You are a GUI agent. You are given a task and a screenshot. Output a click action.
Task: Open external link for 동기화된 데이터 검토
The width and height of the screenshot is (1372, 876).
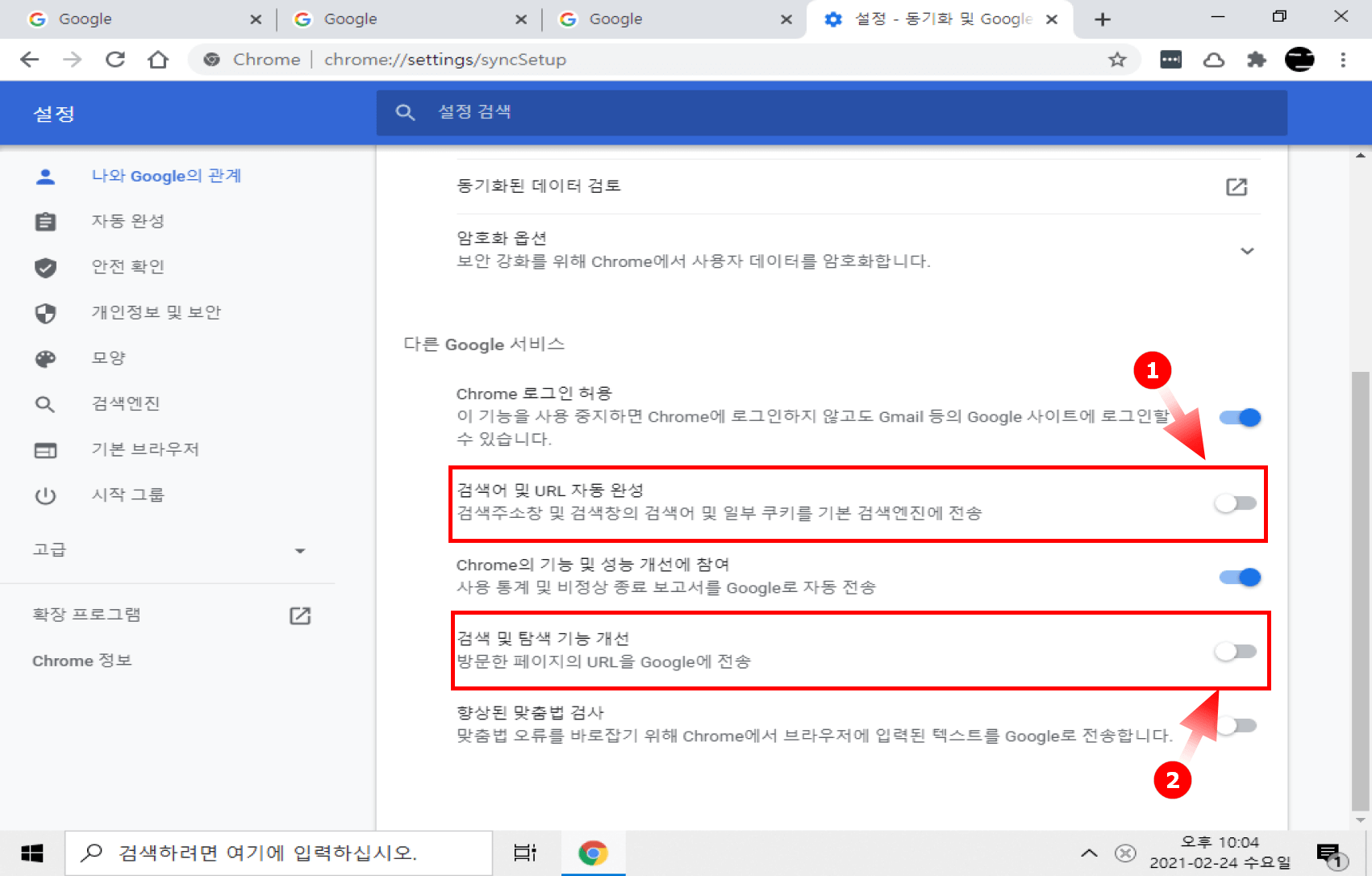1236,187
